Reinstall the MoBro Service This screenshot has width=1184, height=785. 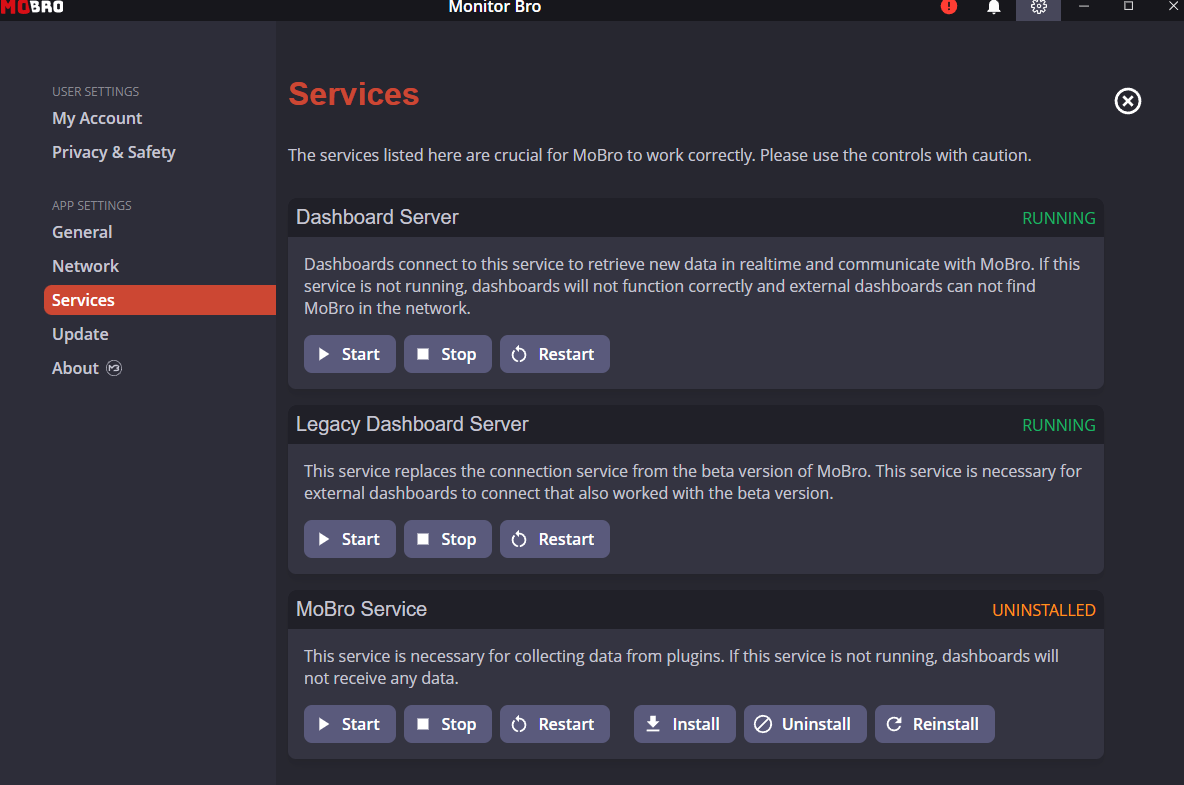click(x=935, y=724)
